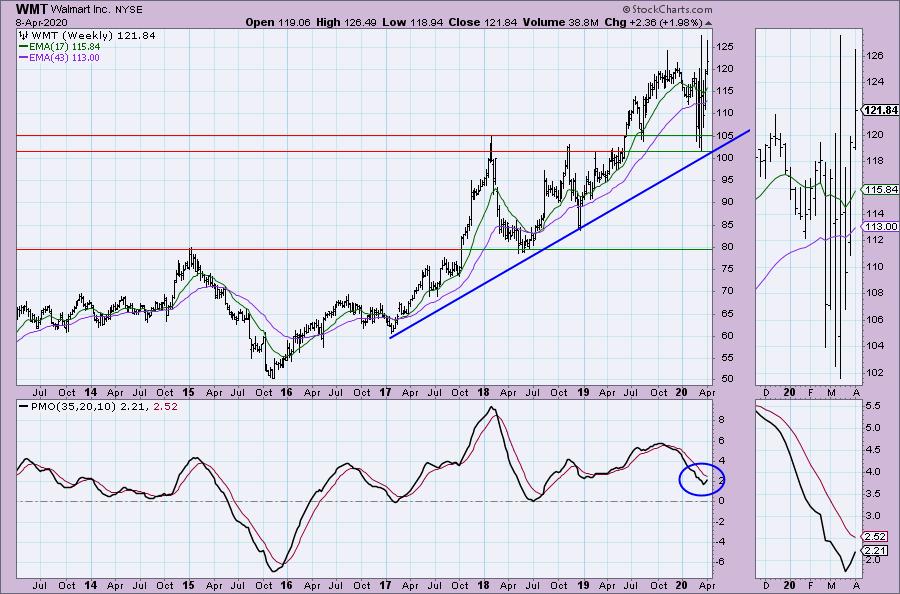The image size is (900, 594).
Task: Click year 19 on the PMO chart time axis
Action: click(x=583, y=585)
